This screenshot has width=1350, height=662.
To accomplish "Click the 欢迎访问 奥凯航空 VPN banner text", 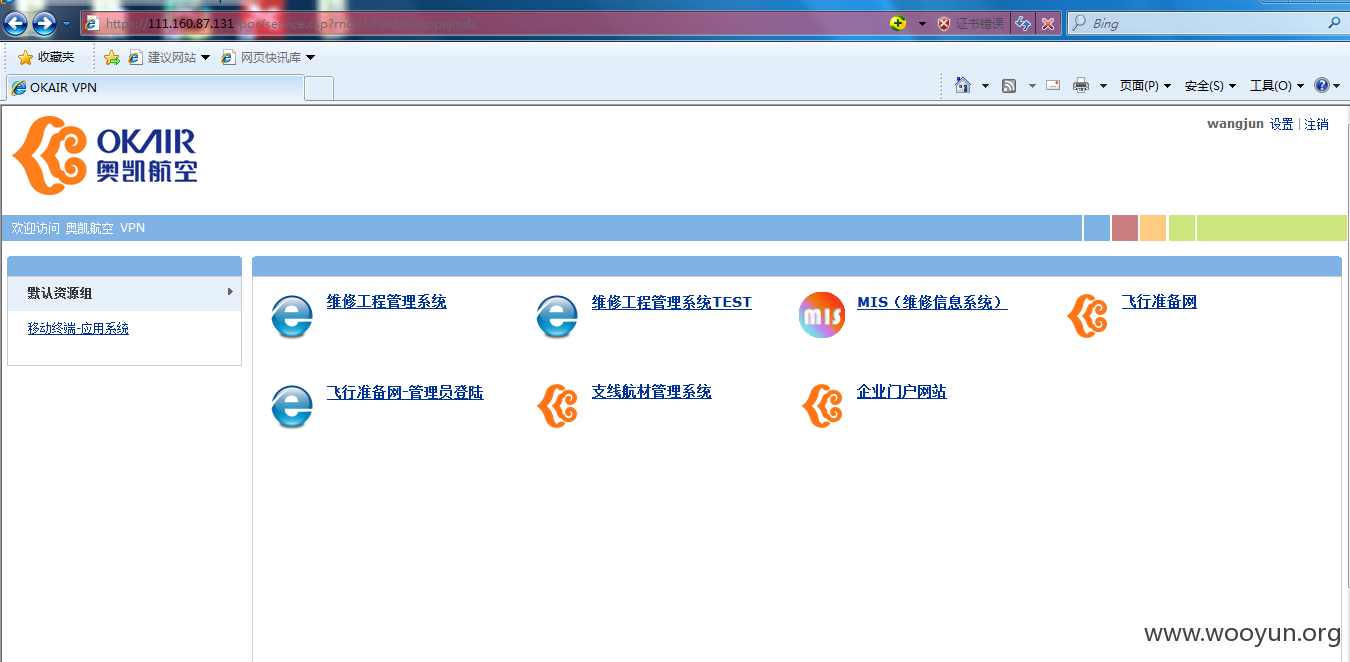I will tap(78, 228).
